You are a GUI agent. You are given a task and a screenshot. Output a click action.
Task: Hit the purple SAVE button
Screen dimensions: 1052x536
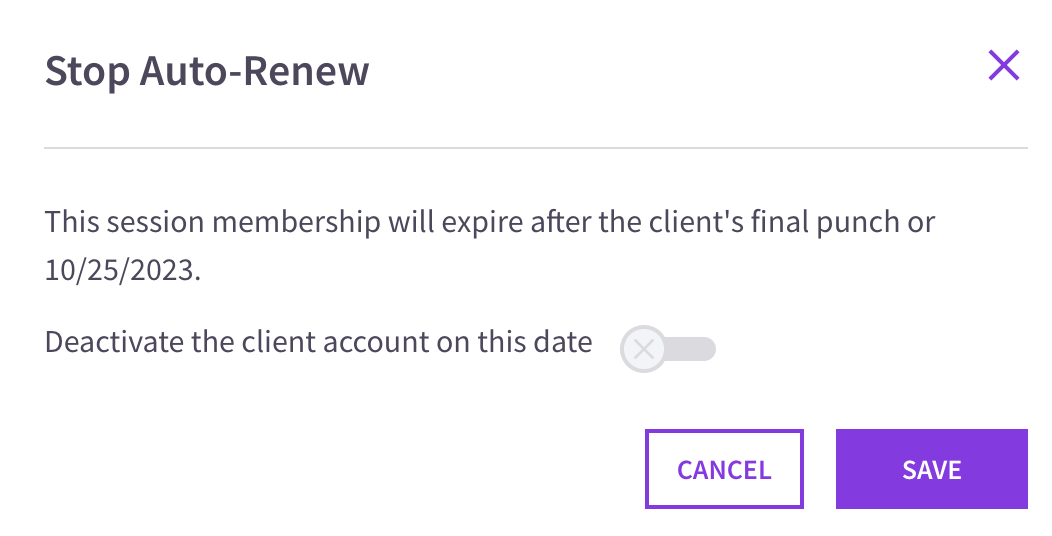click(x=931, y=469)
